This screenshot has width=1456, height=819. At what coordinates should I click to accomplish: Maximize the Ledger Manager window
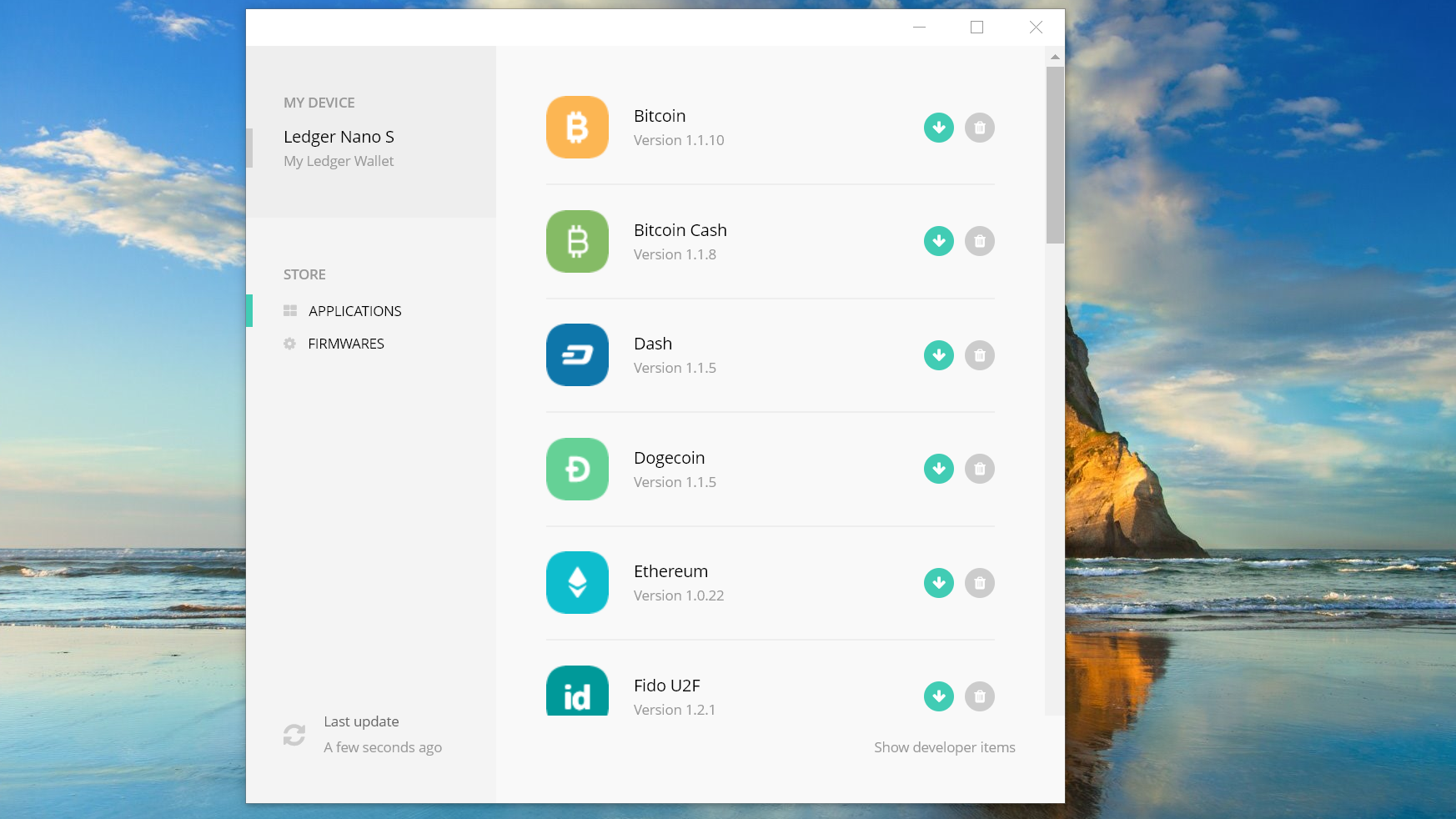click(x=977, y=28)
